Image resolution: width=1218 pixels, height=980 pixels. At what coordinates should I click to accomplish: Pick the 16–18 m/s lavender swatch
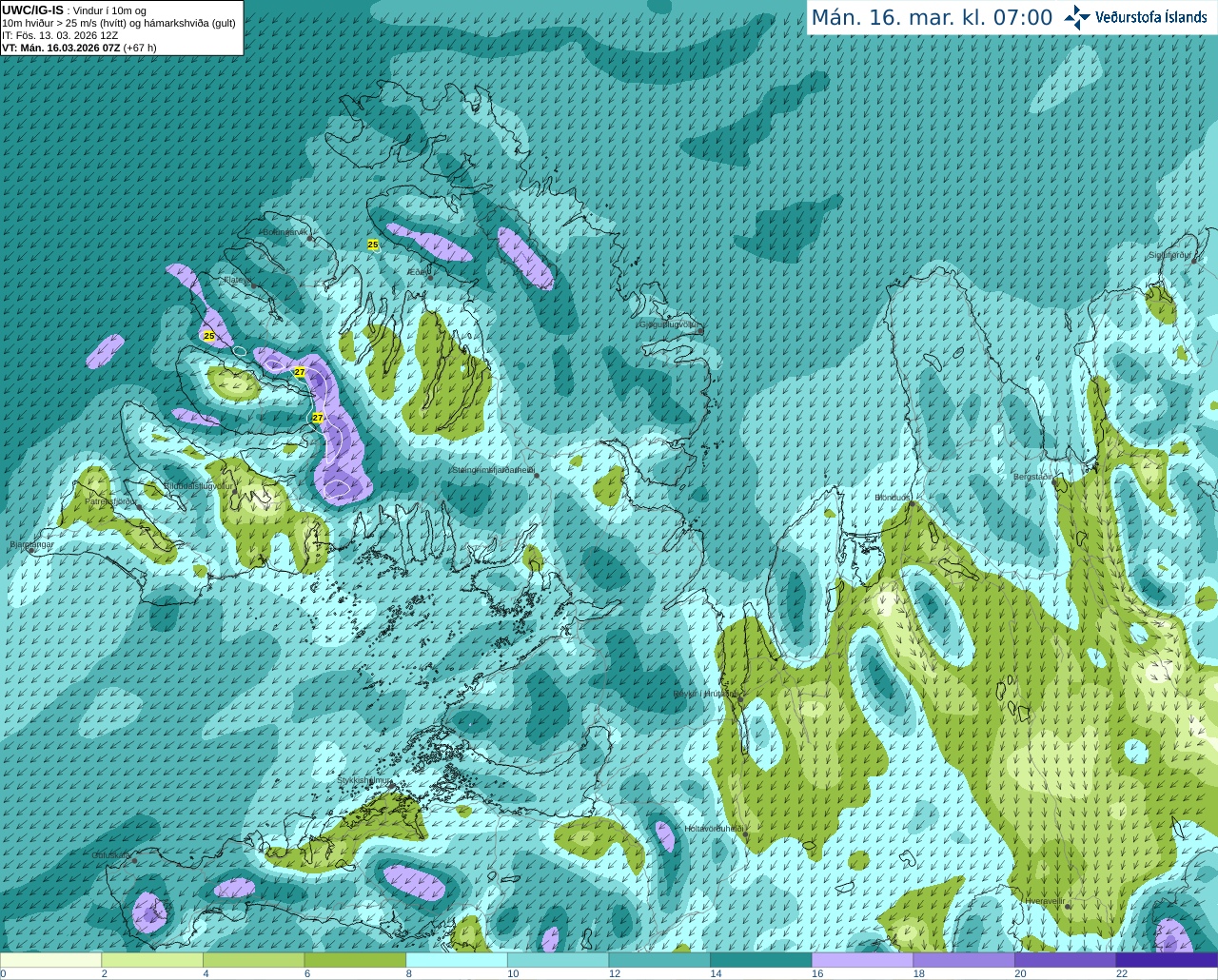[x=862, y=960]
